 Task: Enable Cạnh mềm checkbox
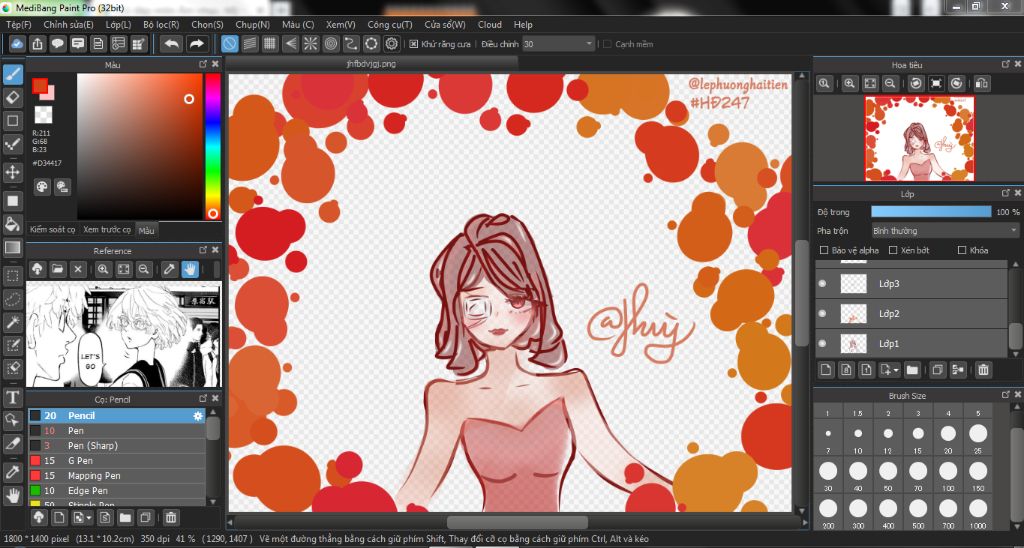(607, 44)
